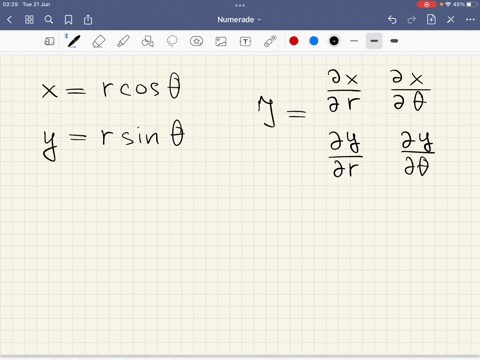This screenshot has height=360, width=480.
Task: Add a new page
Action: 431,19
